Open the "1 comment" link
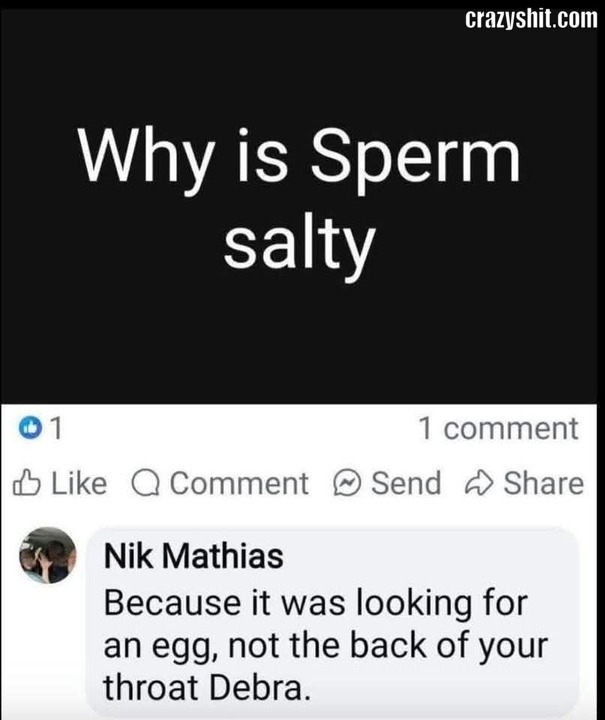The width and height of the screenshot is (605, 720). (499, 428)
